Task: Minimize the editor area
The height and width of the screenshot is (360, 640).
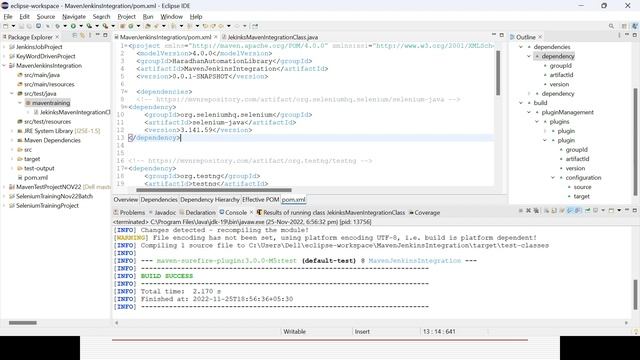Action: click(494, 35)
